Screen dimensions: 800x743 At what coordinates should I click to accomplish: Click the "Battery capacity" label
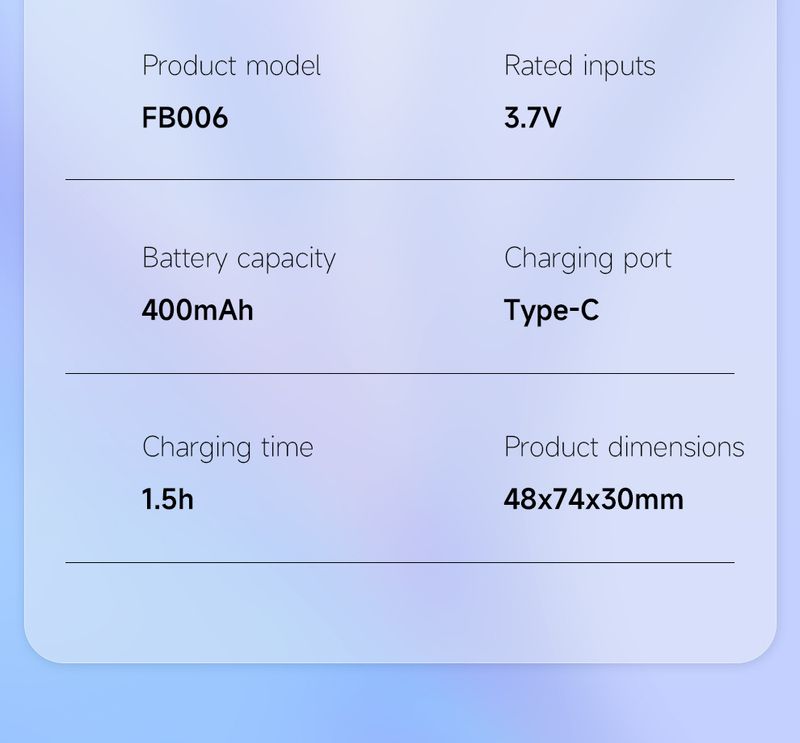coord(238,258)
